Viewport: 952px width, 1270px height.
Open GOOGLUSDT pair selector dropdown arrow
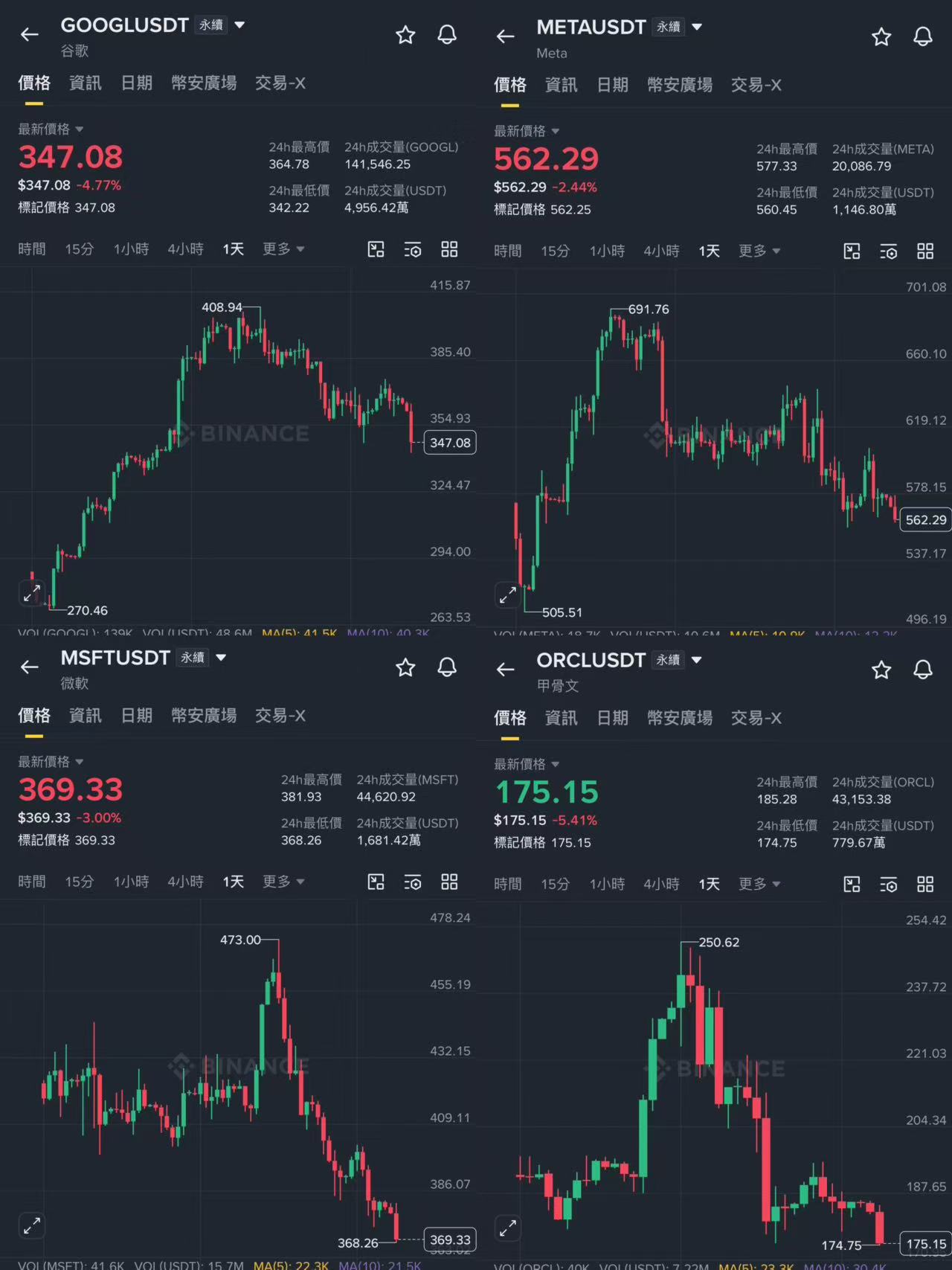(240, 25)
